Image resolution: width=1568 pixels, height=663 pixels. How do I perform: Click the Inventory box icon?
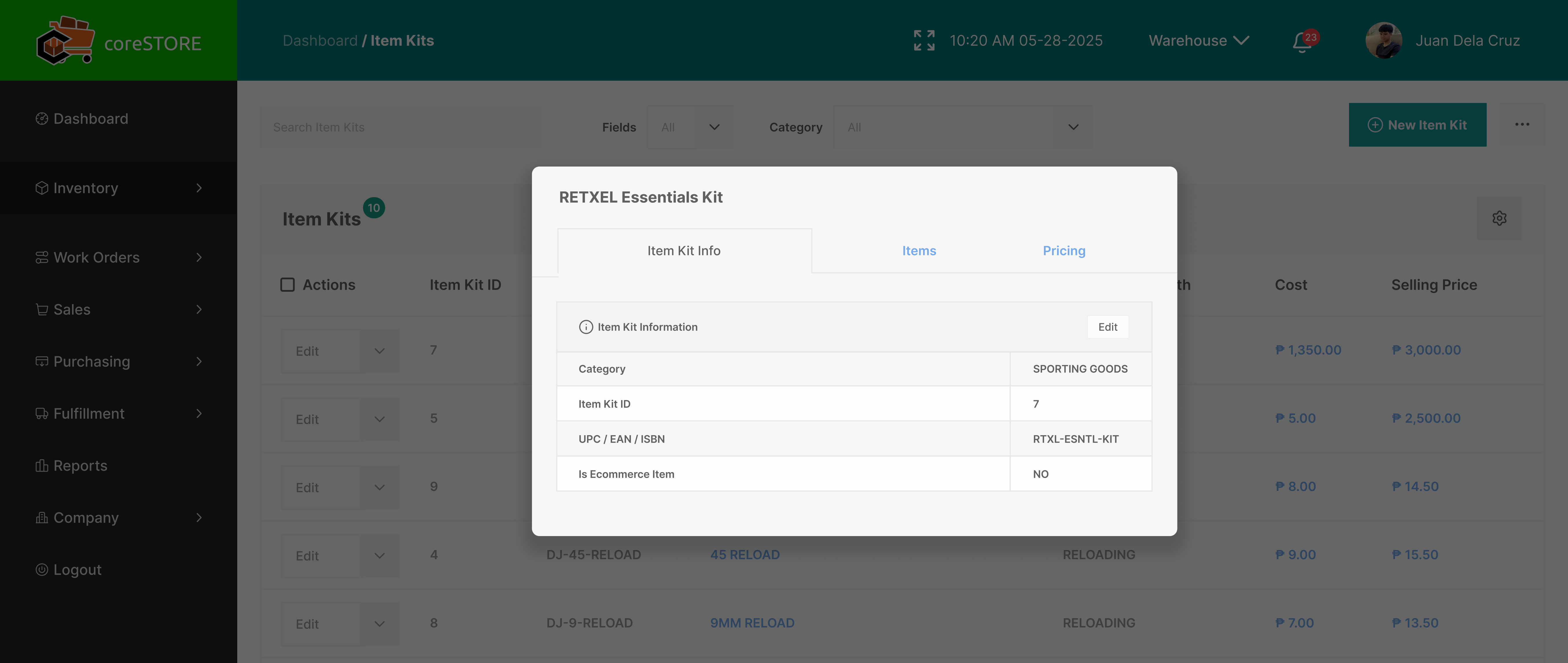(x=41, y=188)
